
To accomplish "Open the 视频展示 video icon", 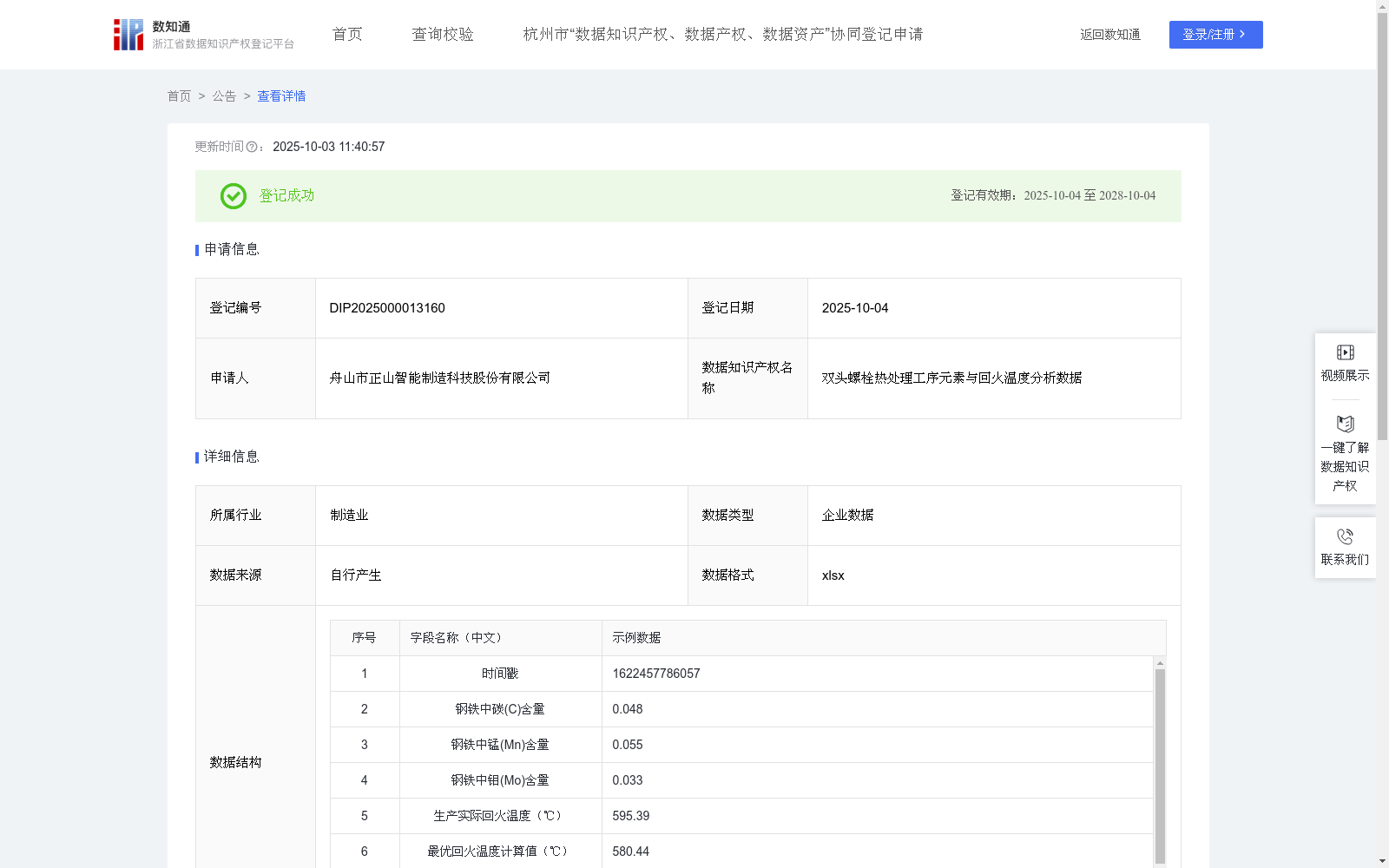I will tap(1346, 352).
